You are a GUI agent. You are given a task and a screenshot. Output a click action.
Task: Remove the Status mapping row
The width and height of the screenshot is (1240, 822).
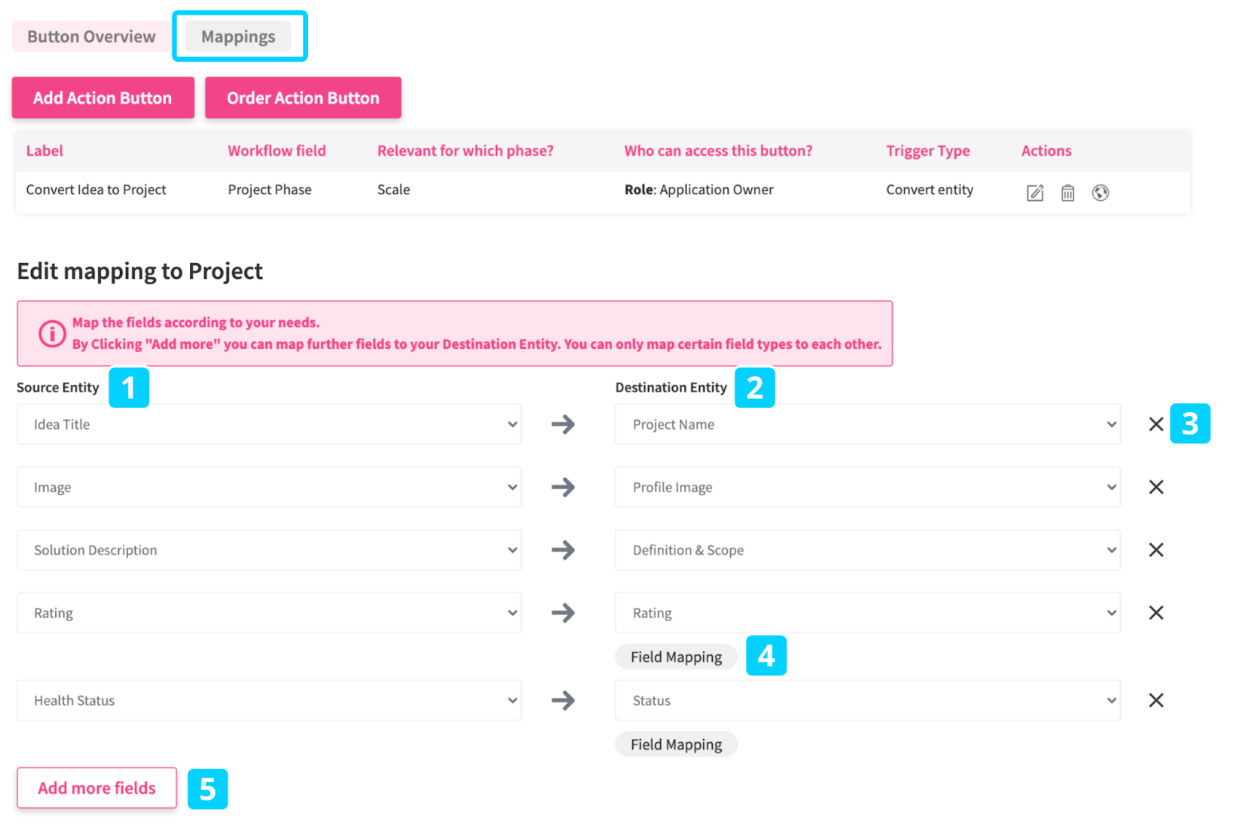coord(1156,700)
